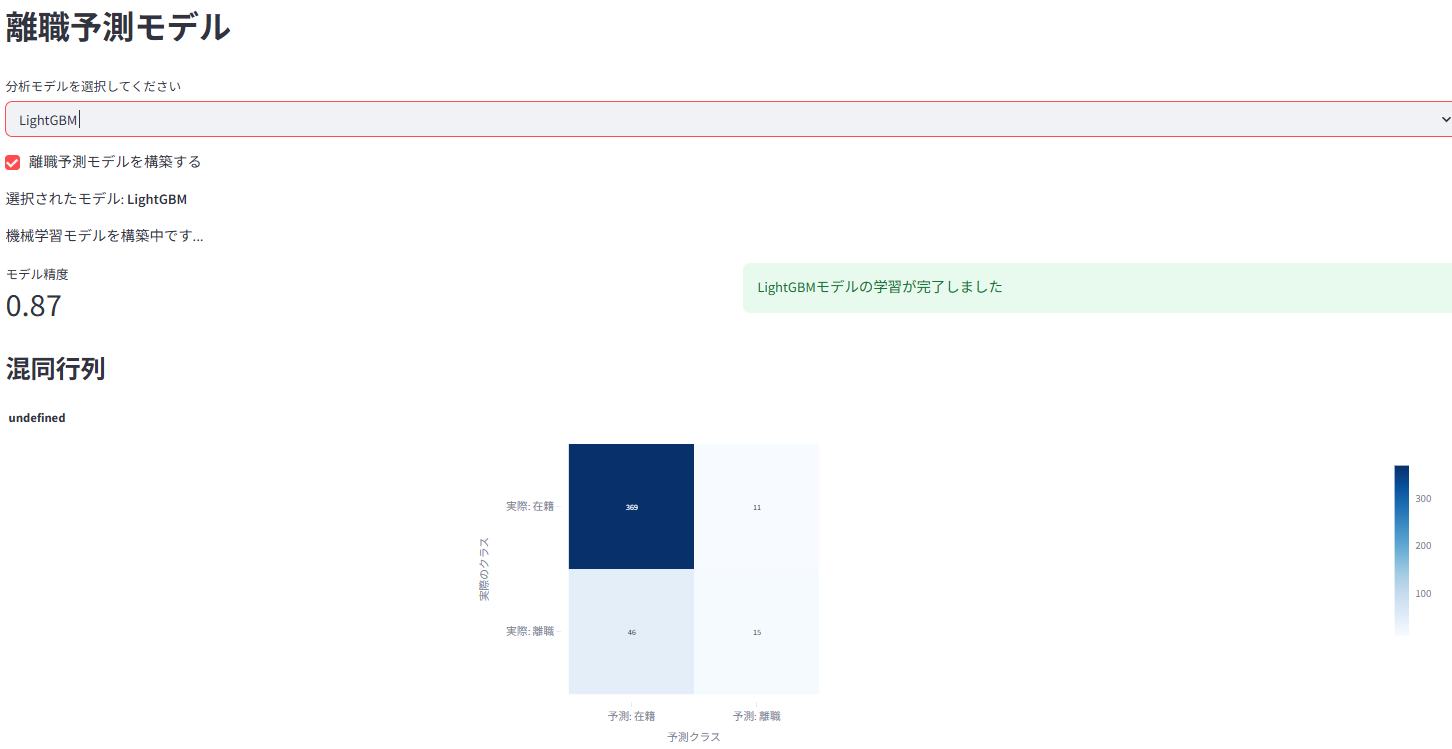Screen dimensions: 1452x749
Task: Click the page title 離職予測モデル
Action: click(x=118, y=27)
